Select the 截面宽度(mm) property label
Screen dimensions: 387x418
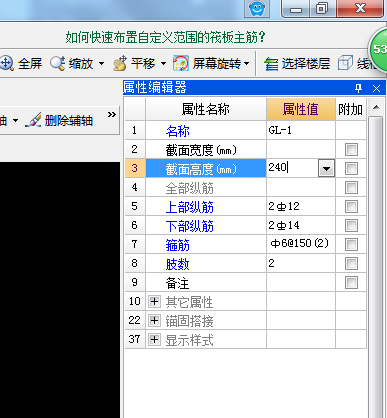pos(201,150)
